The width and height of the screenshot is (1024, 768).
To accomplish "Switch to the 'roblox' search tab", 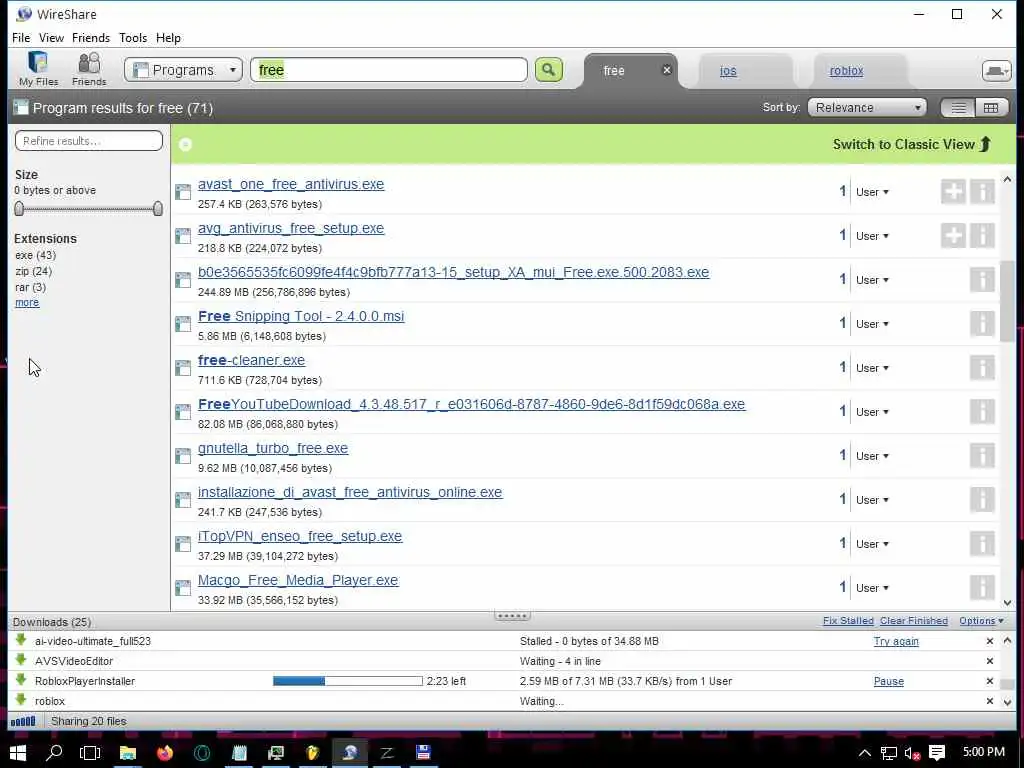I will coord(846,71).
